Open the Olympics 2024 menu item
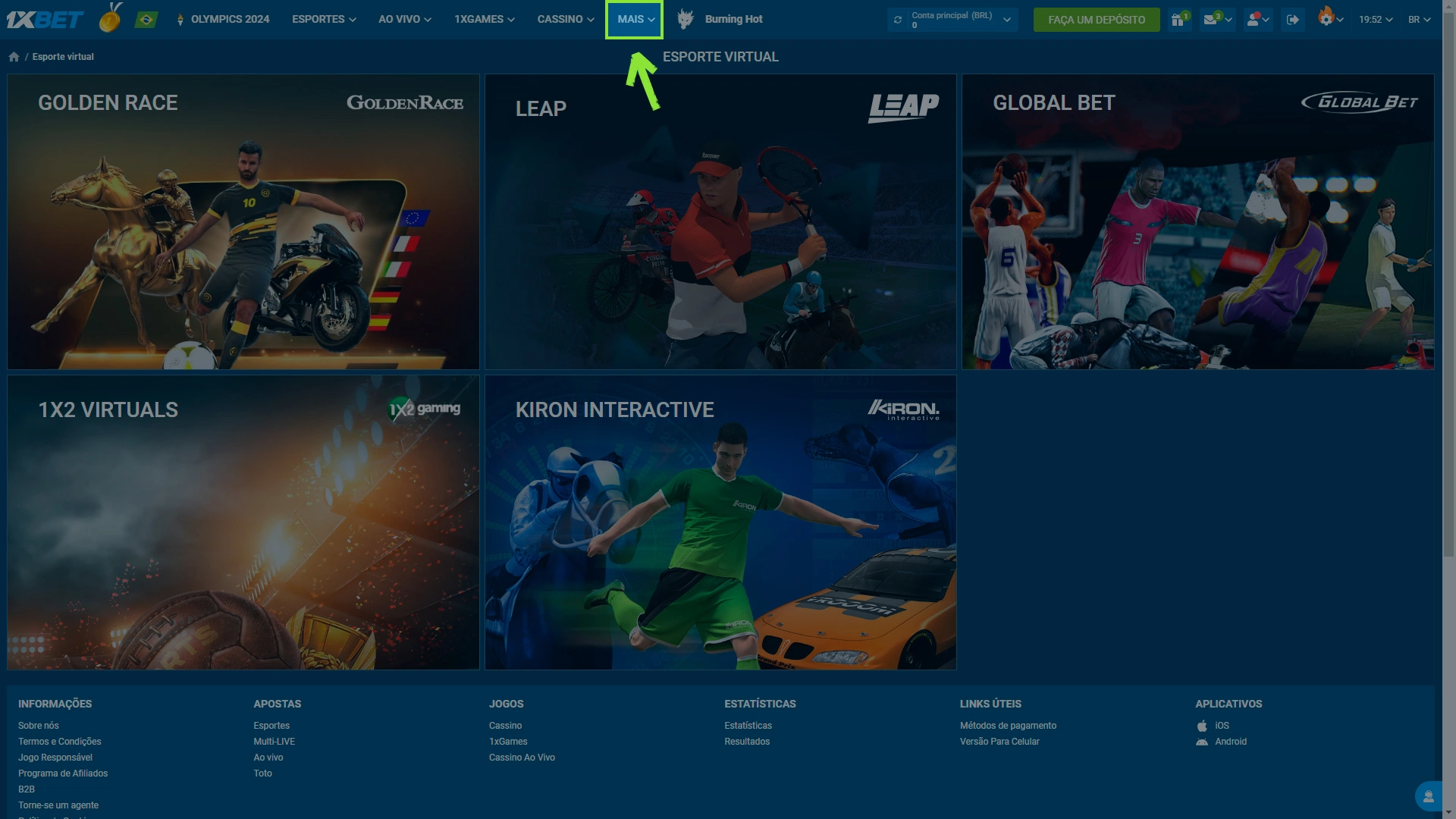This screenshot has height=819, width=1456. pos(223,19)
